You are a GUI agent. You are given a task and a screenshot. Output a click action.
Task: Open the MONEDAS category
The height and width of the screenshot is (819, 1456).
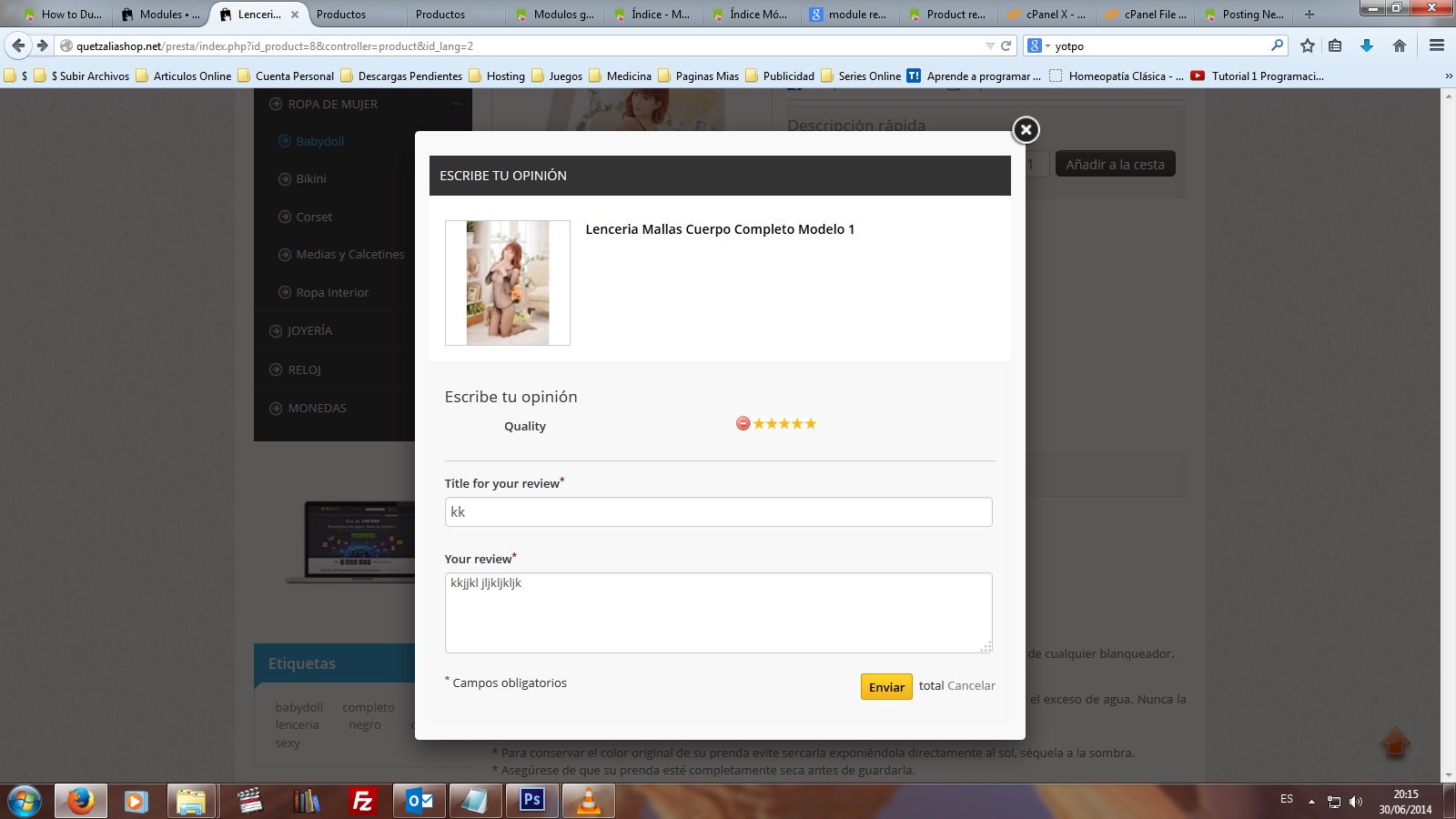click(x=317, y=409)
